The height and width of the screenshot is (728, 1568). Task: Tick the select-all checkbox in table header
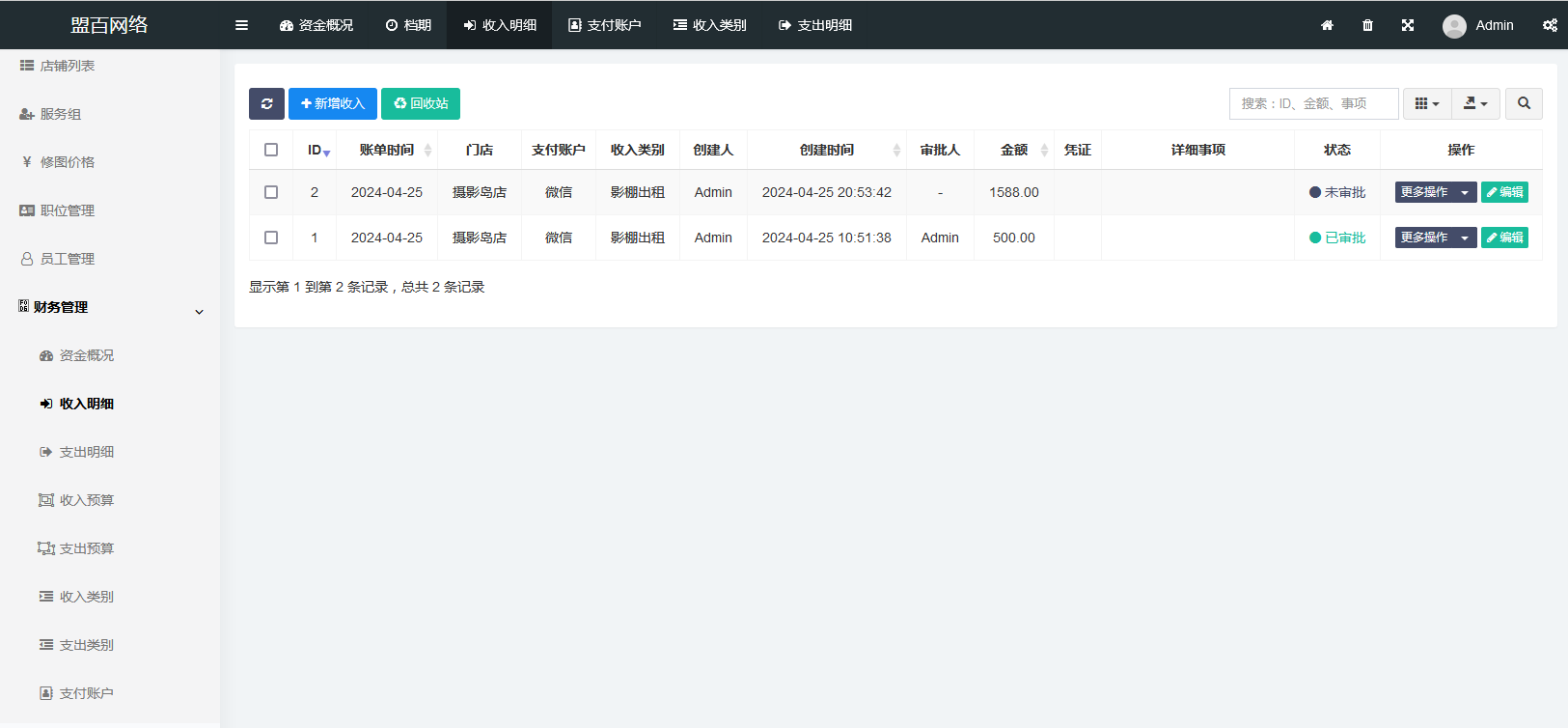coord(271,150)
